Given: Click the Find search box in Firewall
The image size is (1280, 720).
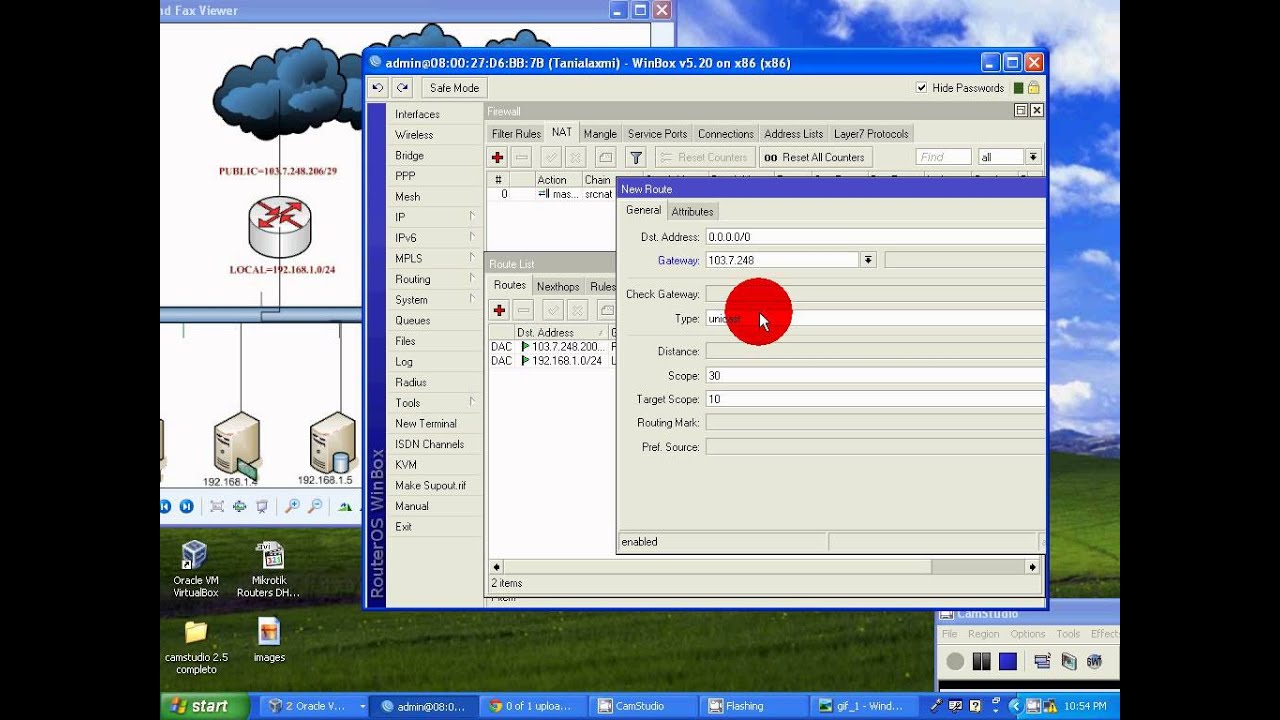Looking at the screenshot, I should coord(943,157).
